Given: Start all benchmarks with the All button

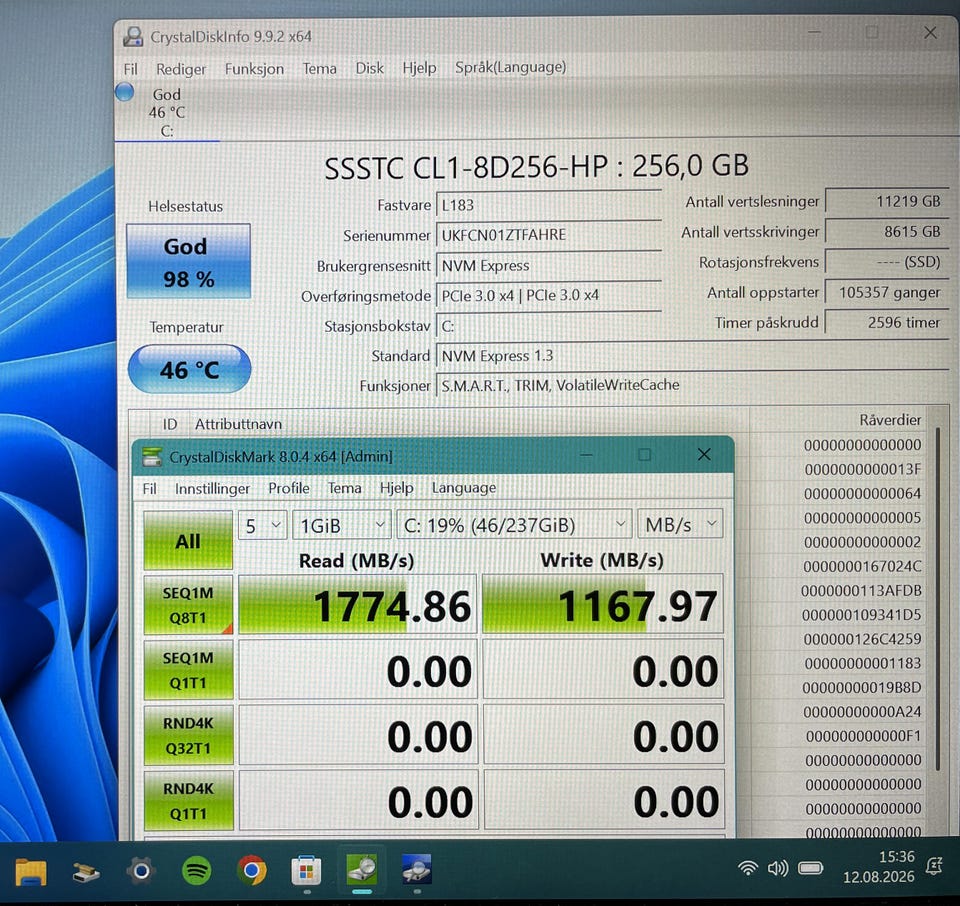Looking at the screenshot, I should pyautogui.click(x=188, y=541).
